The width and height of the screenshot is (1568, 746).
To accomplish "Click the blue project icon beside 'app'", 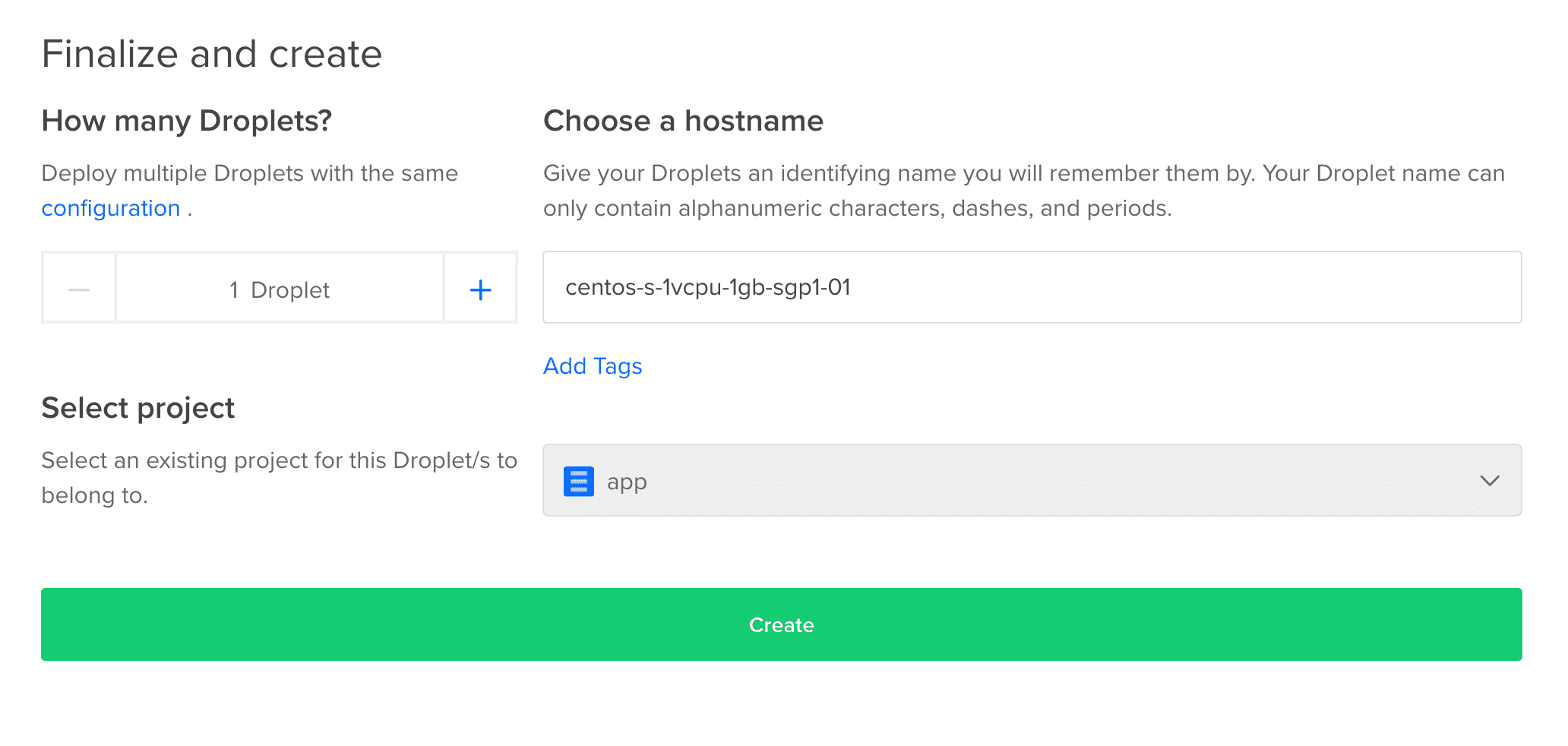I will pyautogui.click(x=579, y=482).
